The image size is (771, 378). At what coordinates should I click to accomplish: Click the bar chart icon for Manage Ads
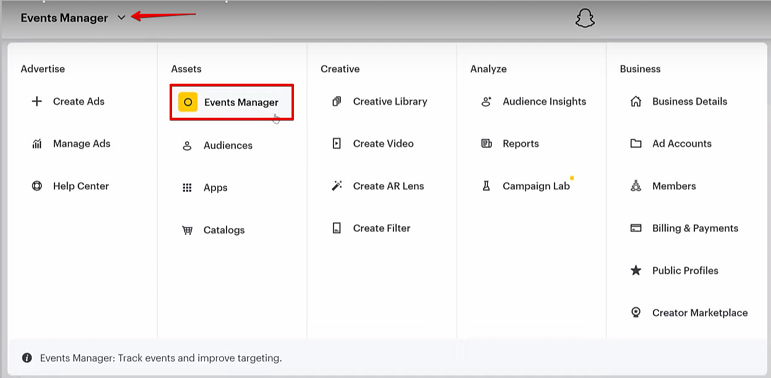pos(37,144)
